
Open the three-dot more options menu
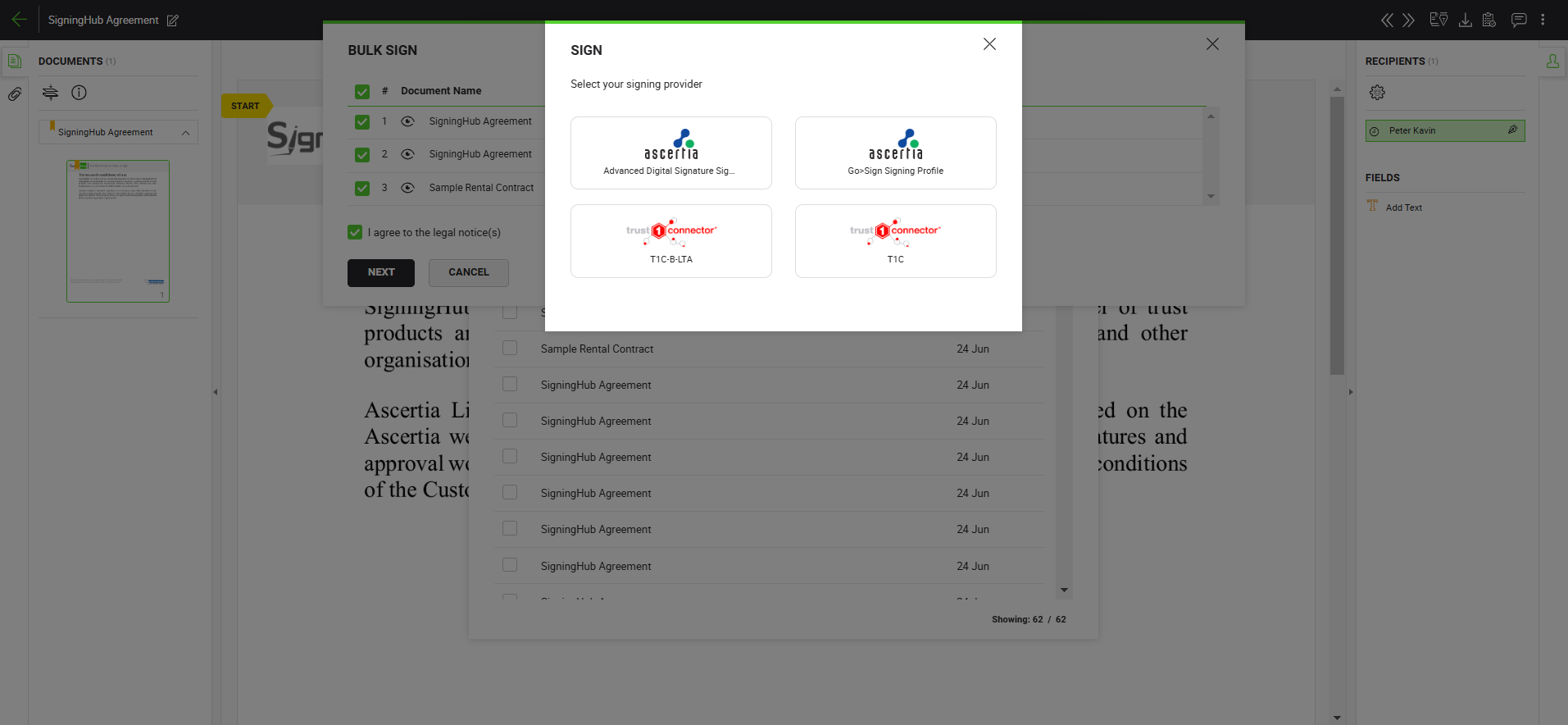tap(1543, 20)
